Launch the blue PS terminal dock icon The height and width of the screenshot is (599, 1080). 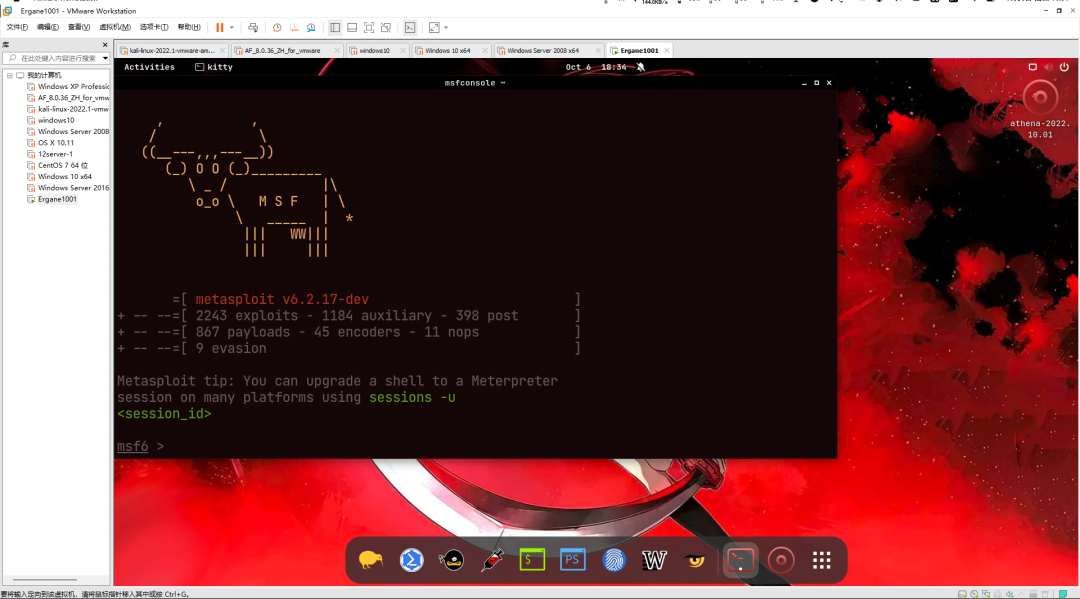click(572, 560)
